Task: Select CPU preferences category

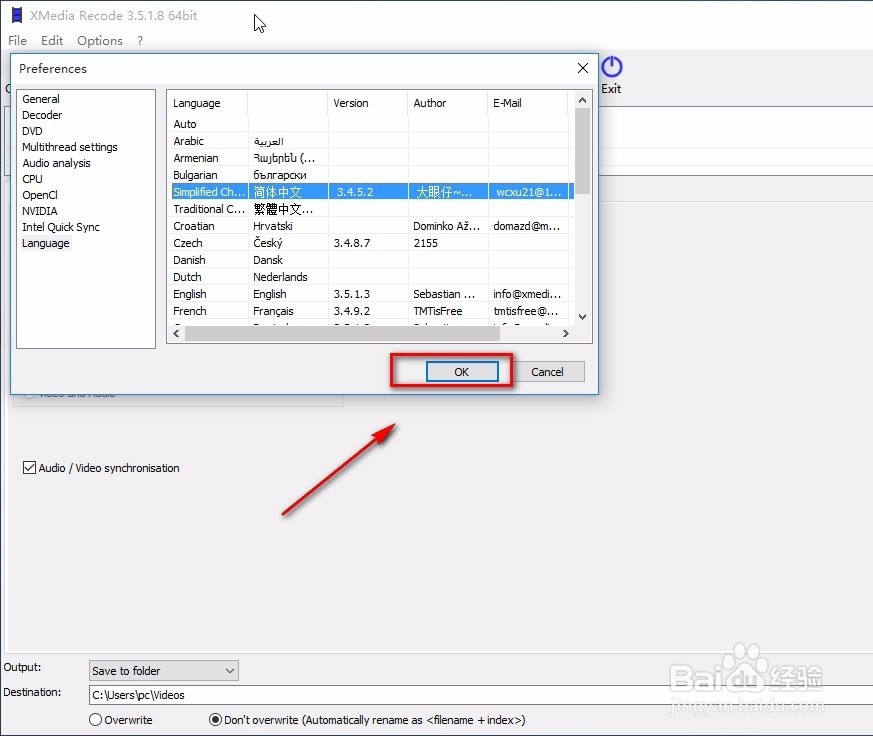Action: pos(32,179)
